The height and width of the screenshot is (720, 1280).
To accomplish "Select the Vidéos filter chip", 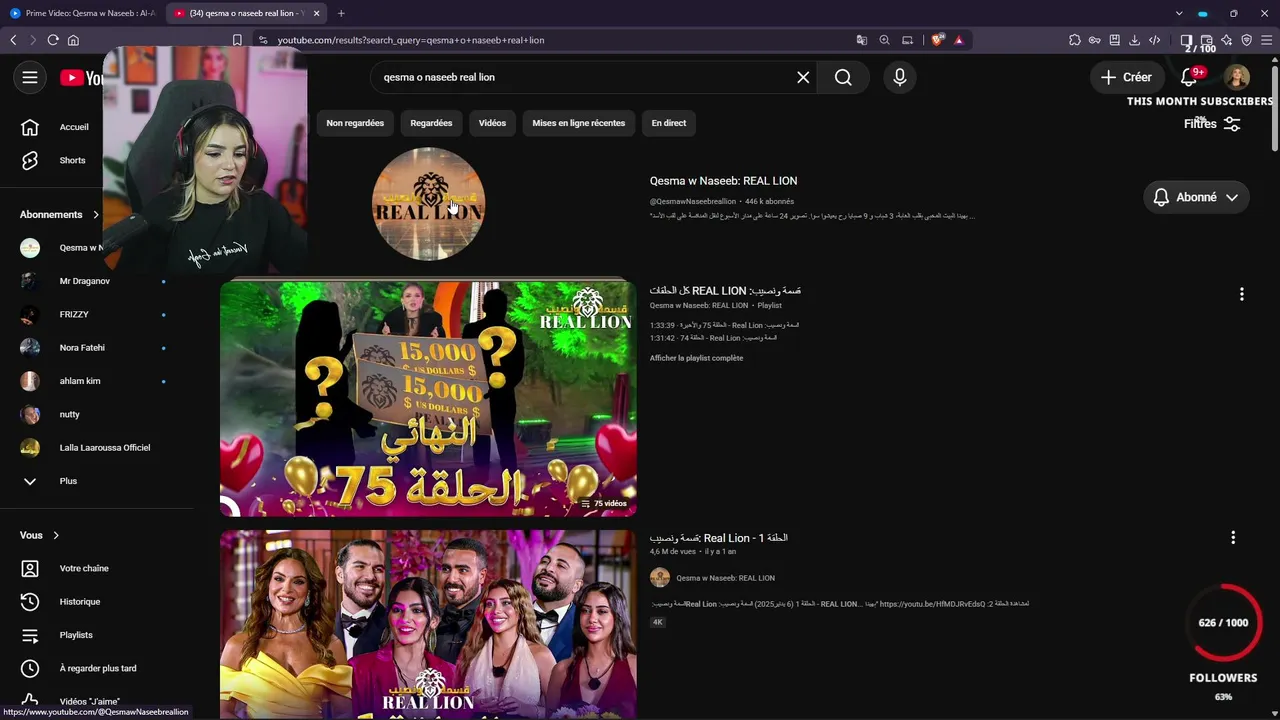I will [492, 123].
